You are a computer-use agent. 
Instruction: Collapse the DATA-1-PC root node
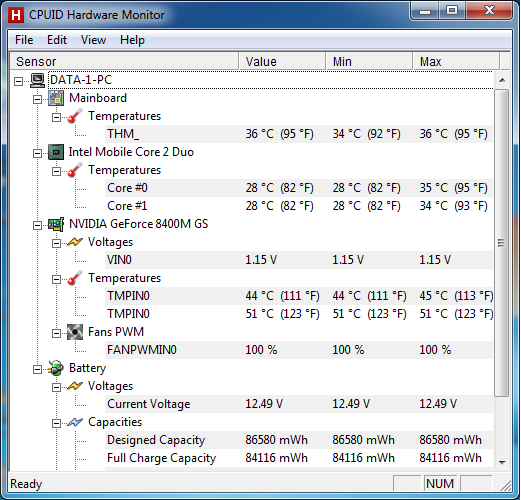click(18, 81)
